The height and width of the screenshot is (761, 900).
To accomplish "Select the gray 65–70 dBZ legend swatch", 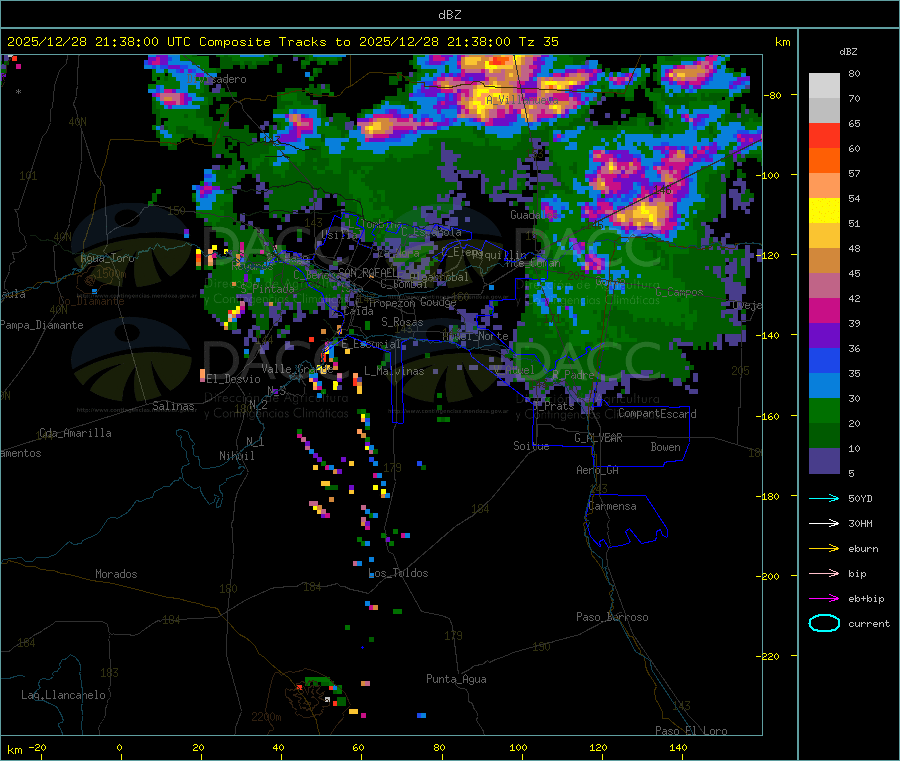I will (x=824, y=111).
